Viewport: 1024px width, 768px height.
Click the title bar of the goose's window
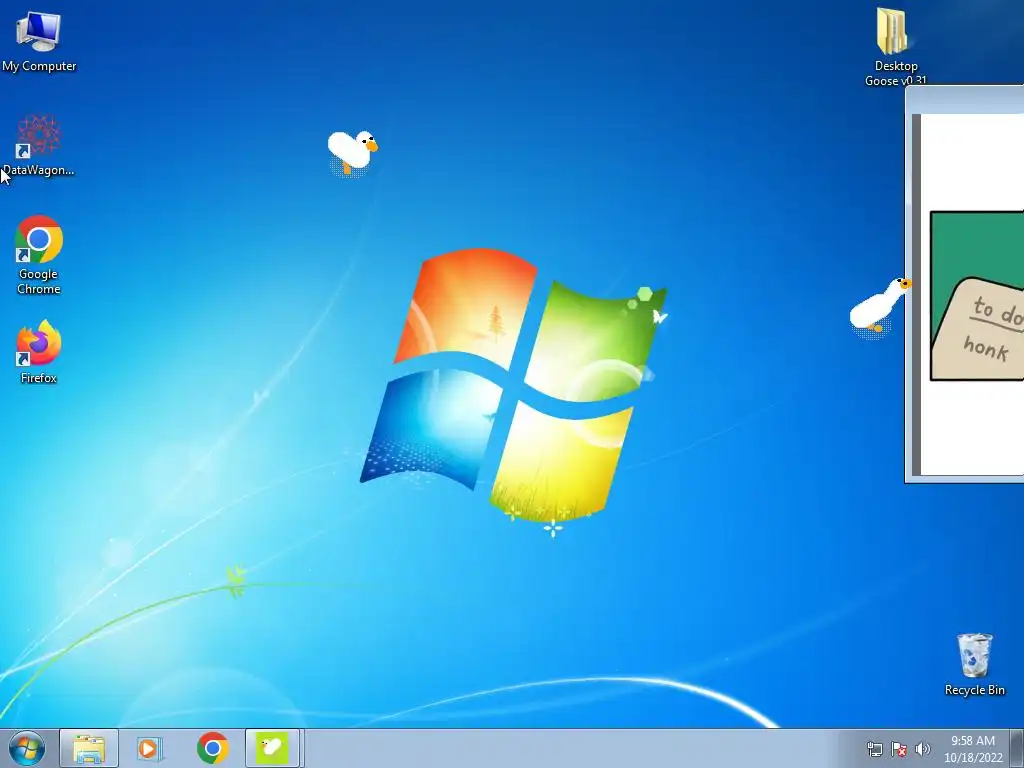pos(965,100)
